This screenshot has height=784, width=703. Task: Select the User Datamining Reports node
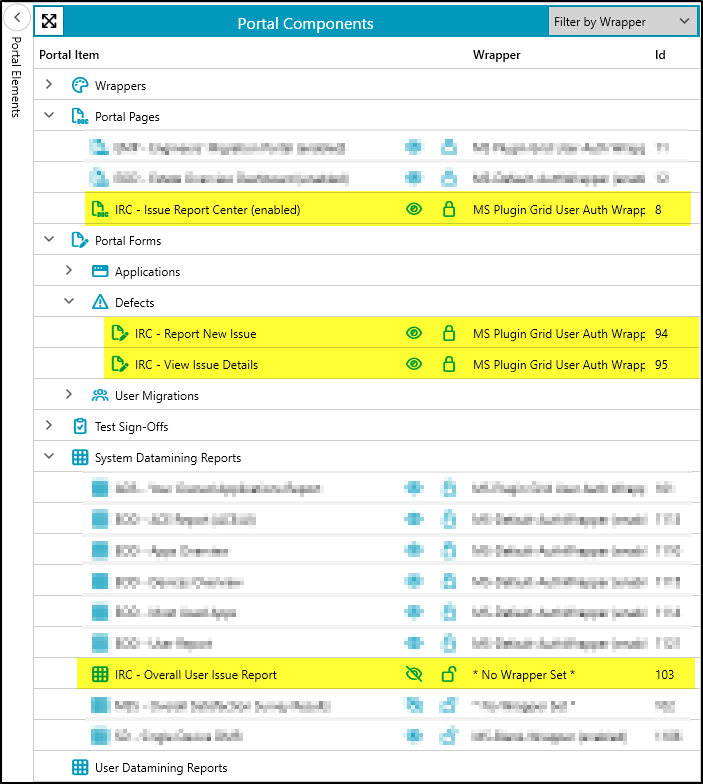tap(366, 767)
